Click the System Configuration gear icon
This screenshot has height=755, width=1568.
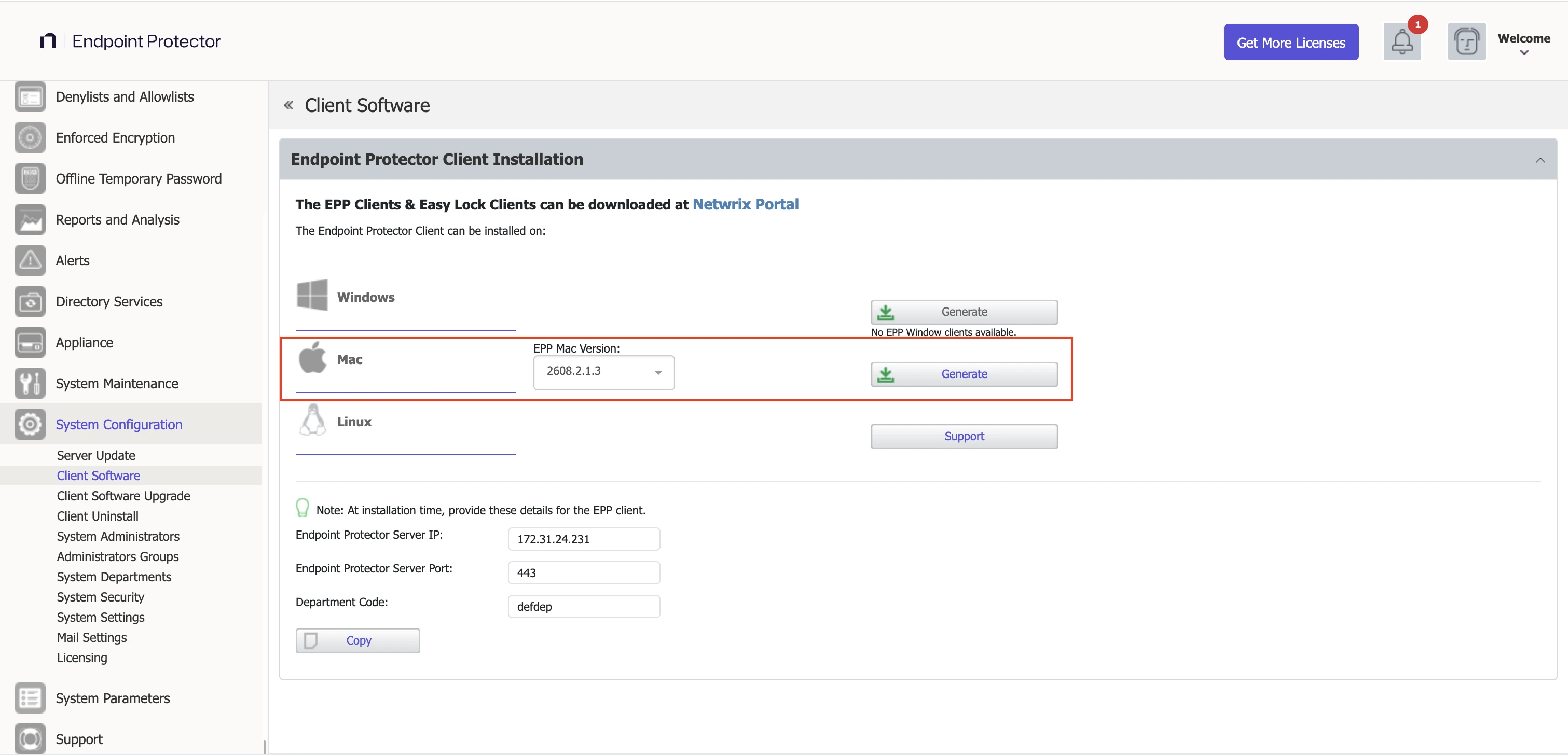[x=30, y=424]
